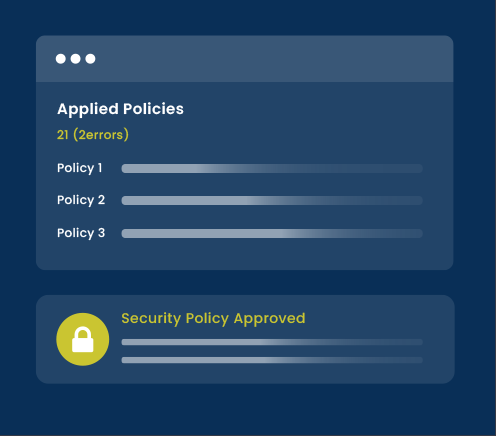Select the Policy 3 label
Image resolution: width=496 pixels, height=436 pixels.
[81, 233]
